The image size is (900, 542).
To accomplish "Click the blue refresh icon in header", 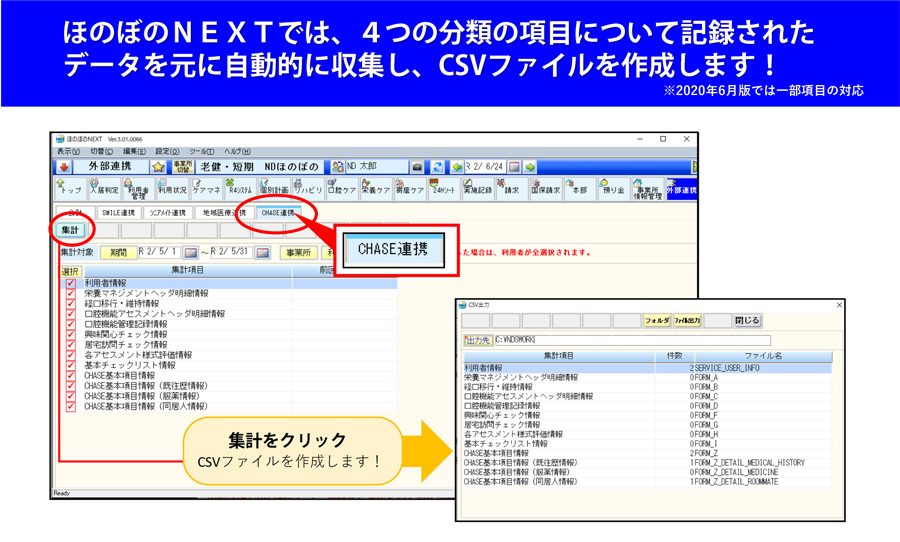I will (437, 167).
